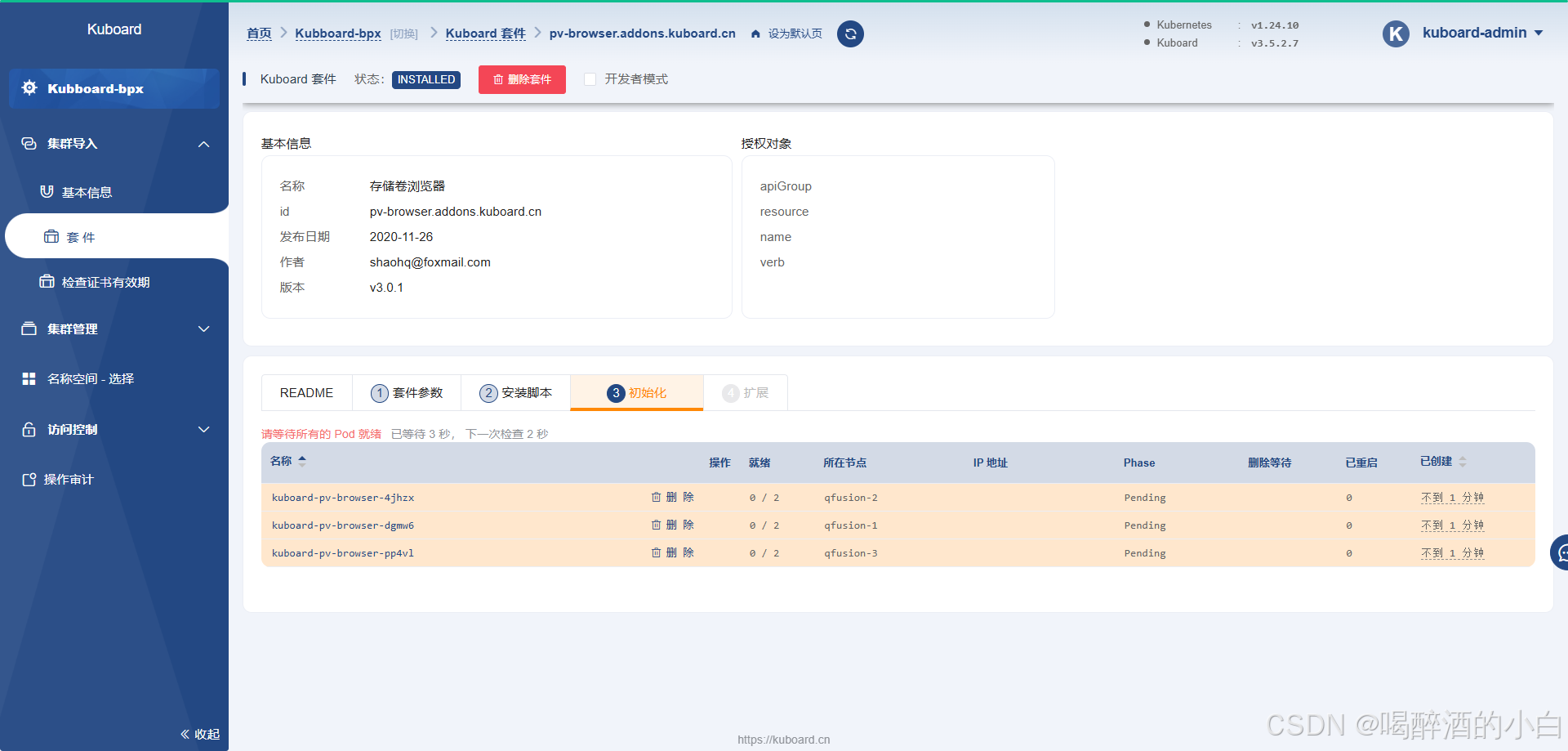This screenshot has height=751, width=1568.
Task: Click trash delete icon for kuboard-pv-browser-4jhzx
Action: pyautogui.click(x=657, y=497)
